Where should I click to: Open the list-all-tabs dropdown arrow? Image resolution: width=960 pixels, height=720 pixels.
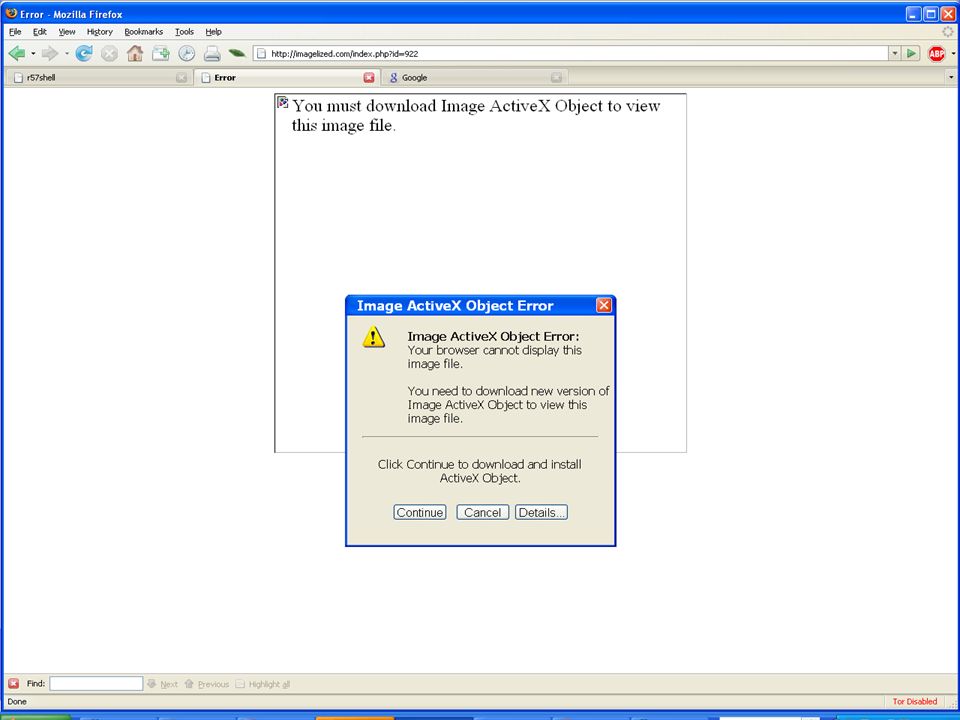[x=951, y=78]
